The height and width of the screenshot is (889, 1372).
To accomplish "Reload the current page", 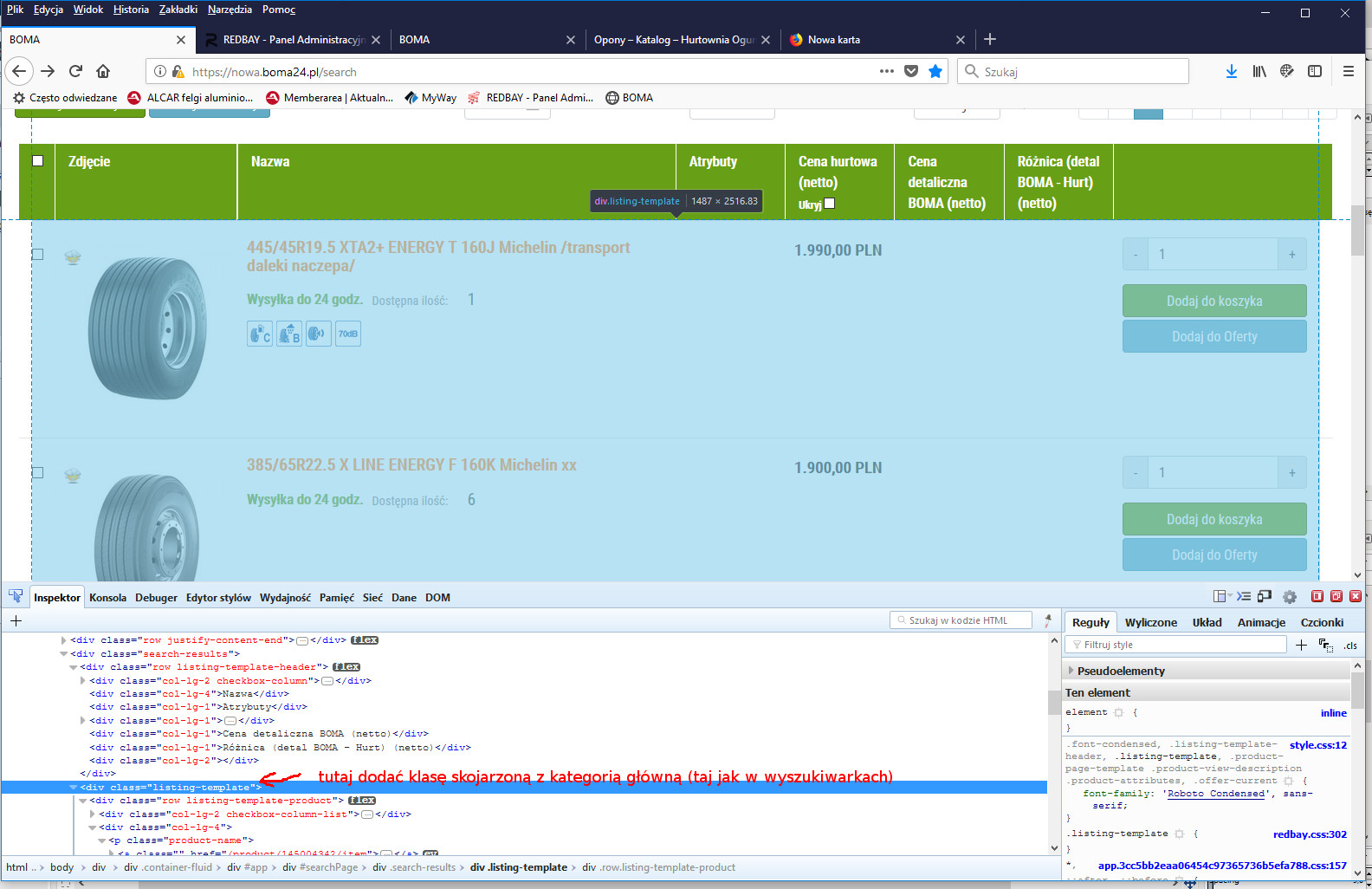I will click(x=75, y=71).
